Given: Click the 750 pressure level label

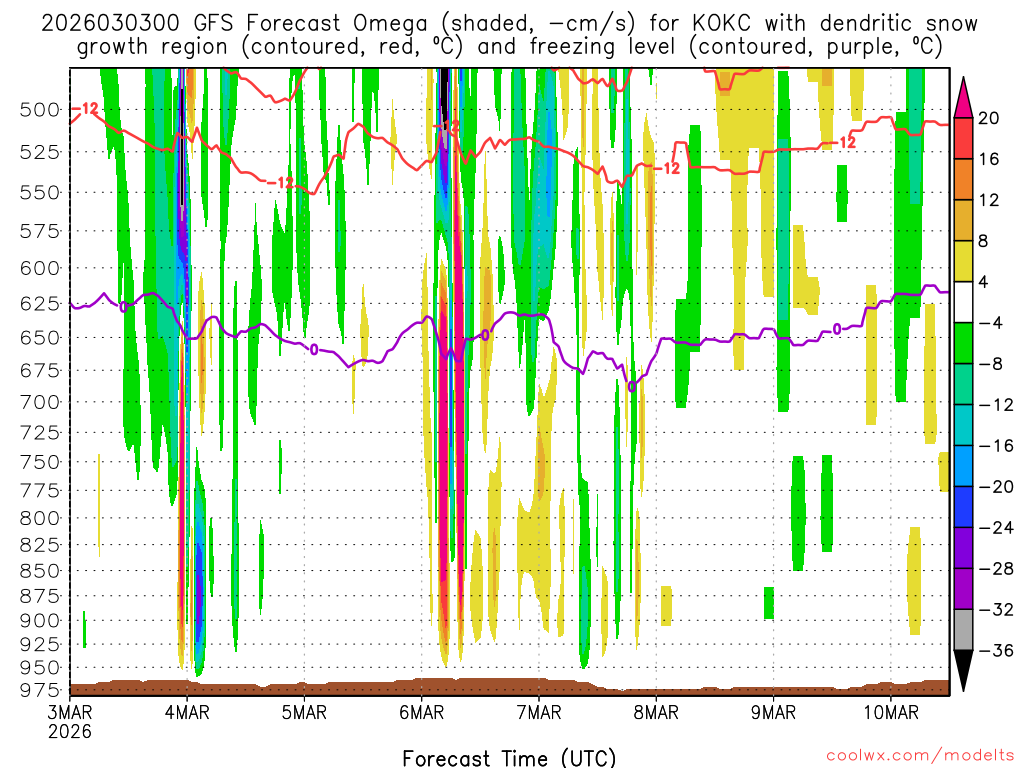Looking at the screenshot, I should click(40, 462).
